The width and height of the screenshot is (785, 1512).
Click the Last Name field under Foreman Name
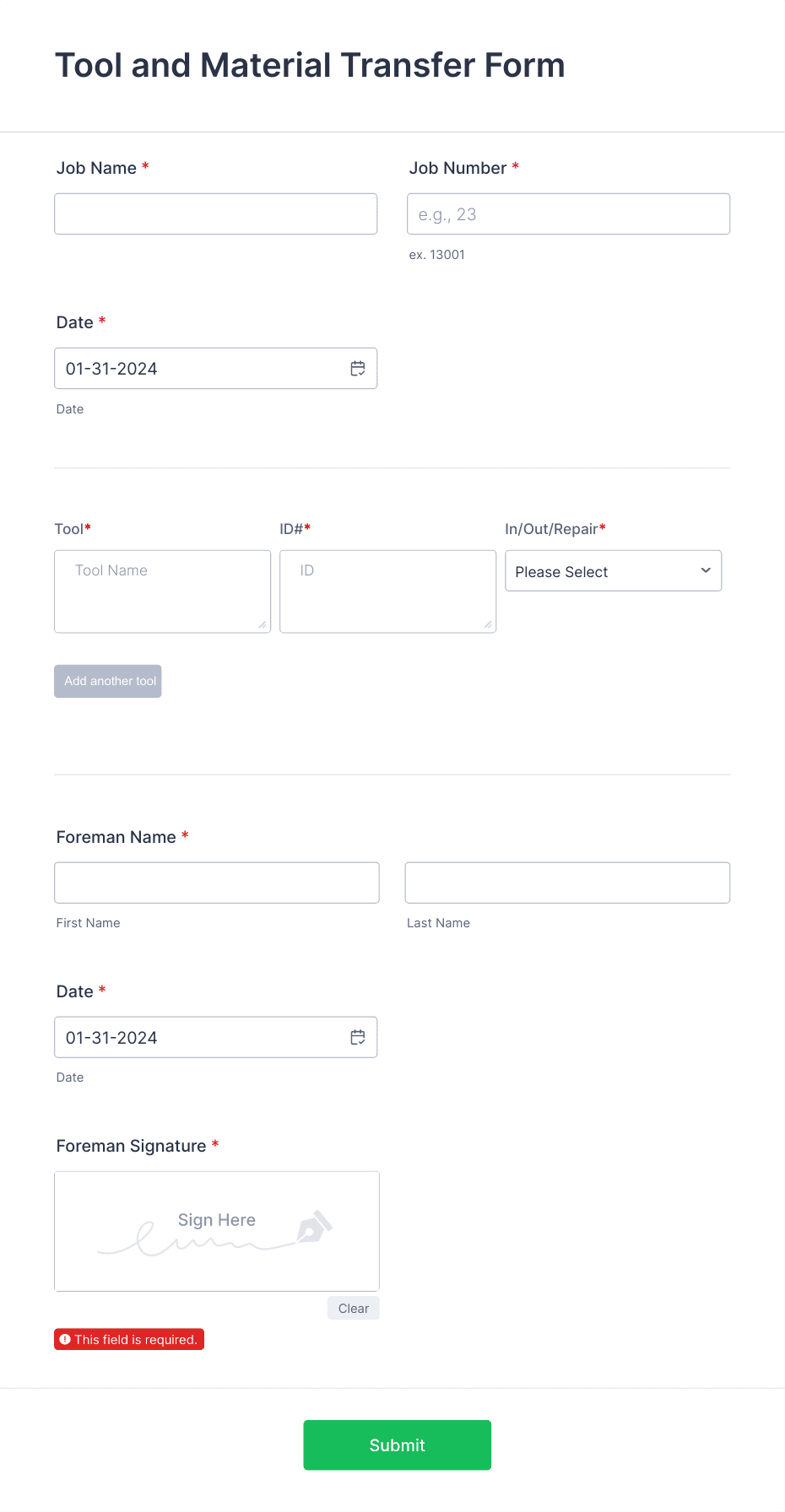pos(566,882)
